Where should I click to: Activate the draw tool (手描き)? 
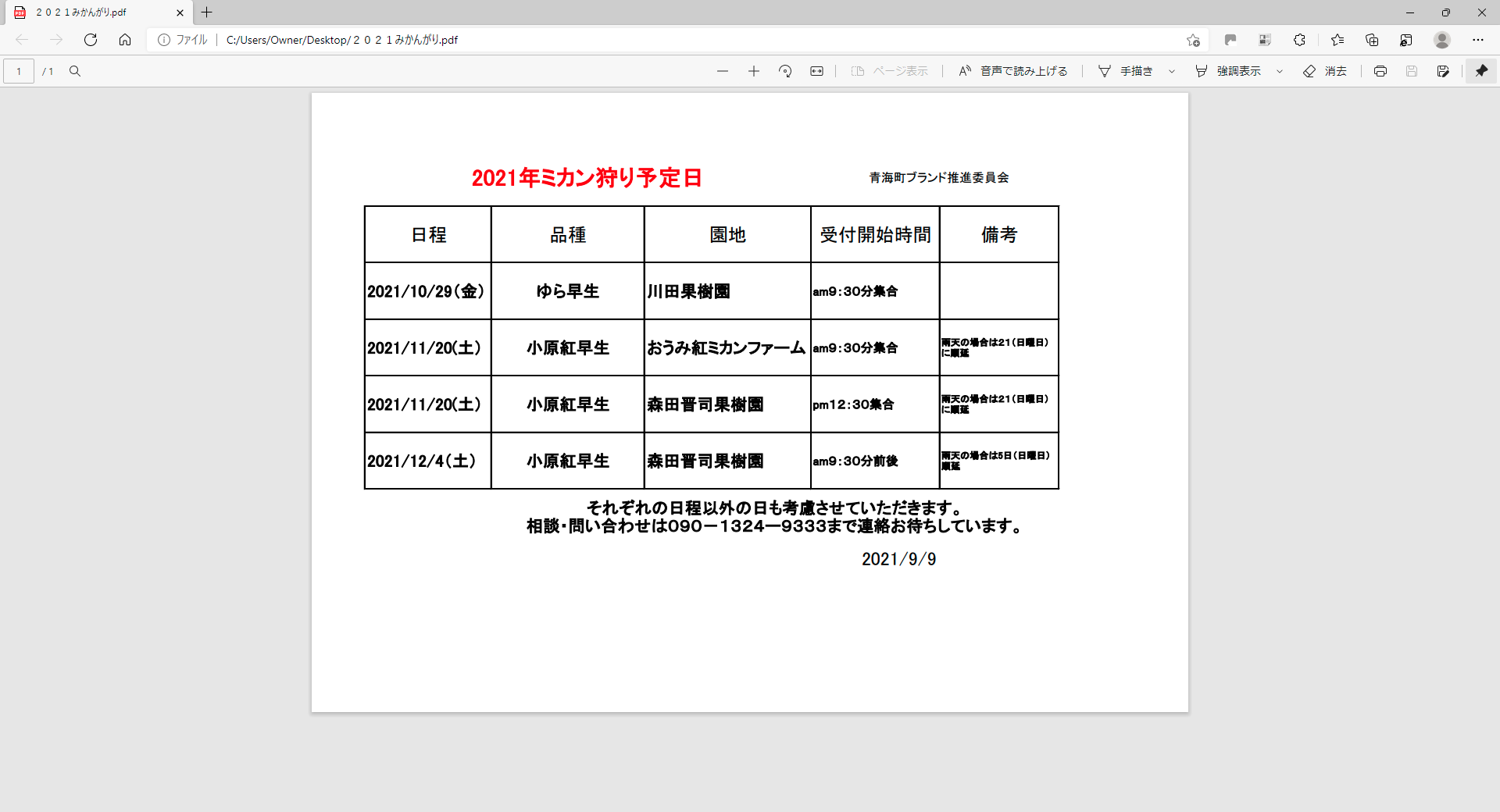pos(1126,71)
